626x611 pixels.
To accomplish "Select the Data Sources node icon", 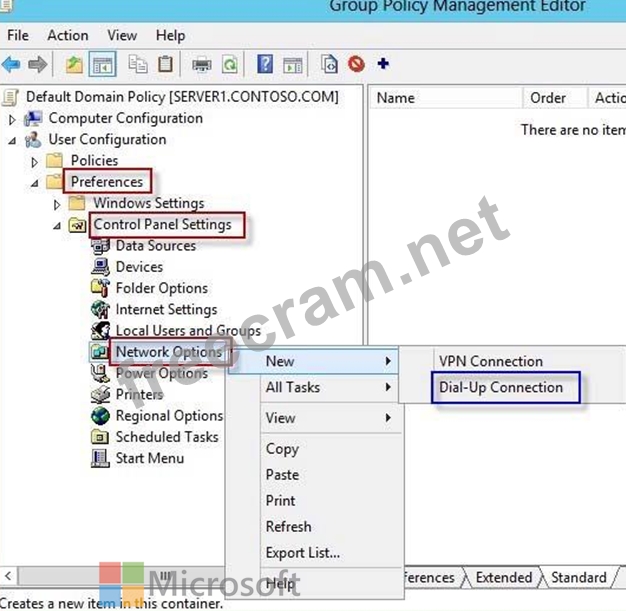I will (x=100, y=246).
